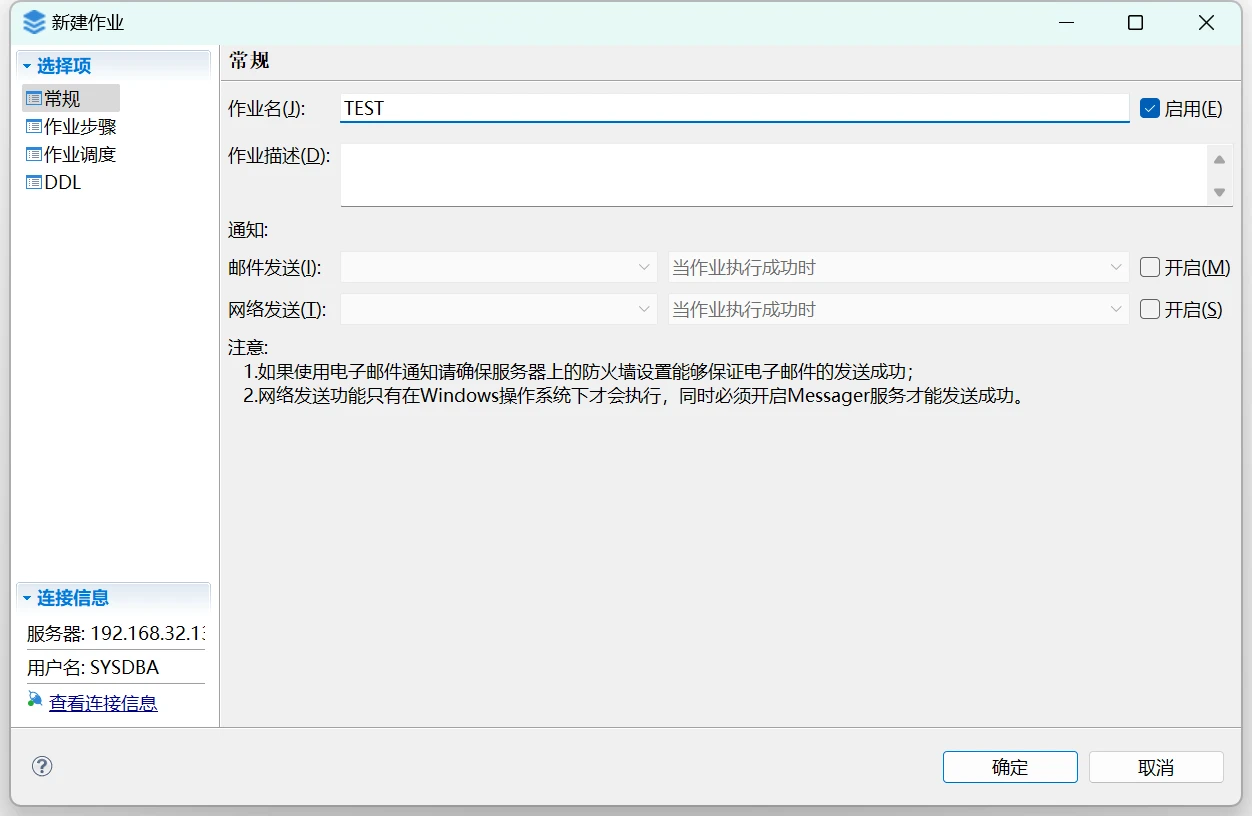Enable the 邮件发送 开启(M) checkbox
This screenshot has height=816, width=1252.
[x=1149, y=267]
